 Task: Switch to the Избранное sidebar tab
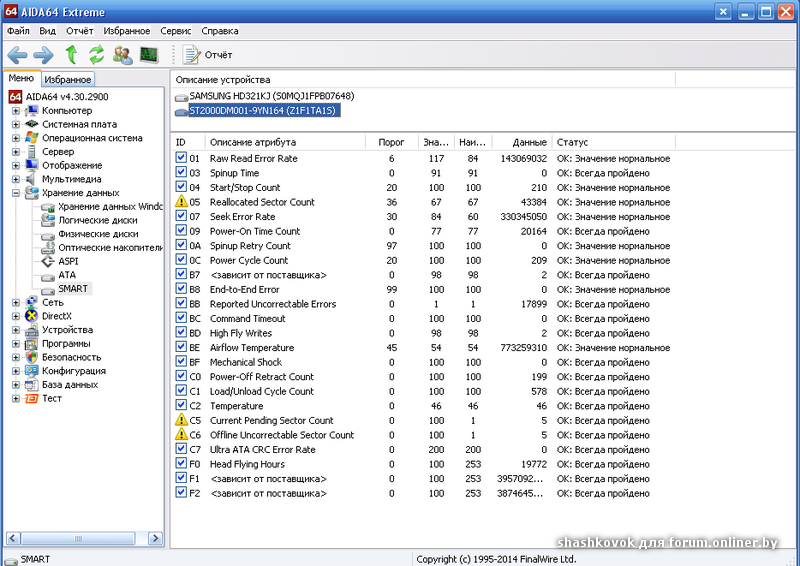pos(67,79)
